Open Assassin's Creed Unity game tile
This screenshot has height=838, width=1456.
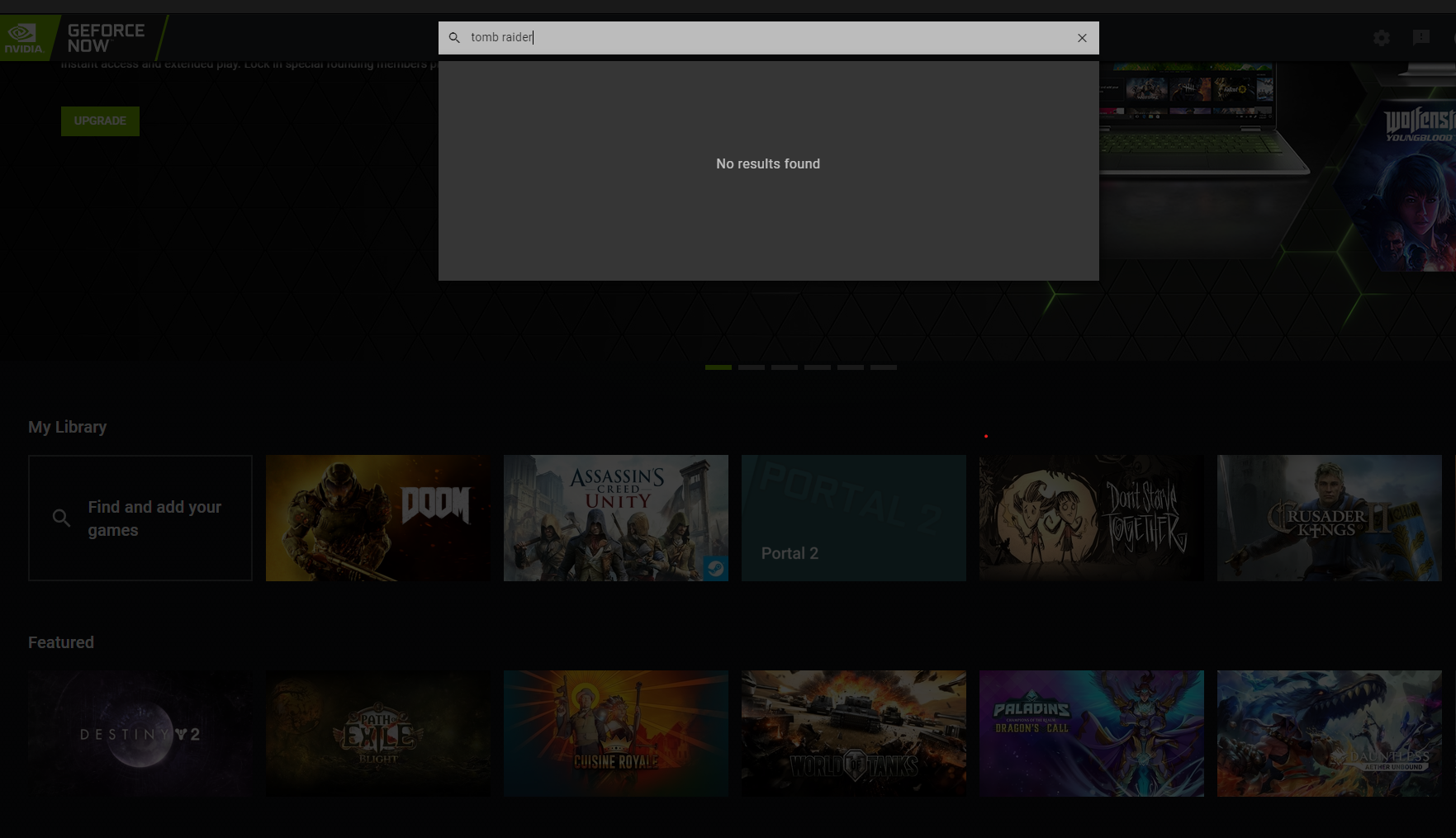coord(616,518)
